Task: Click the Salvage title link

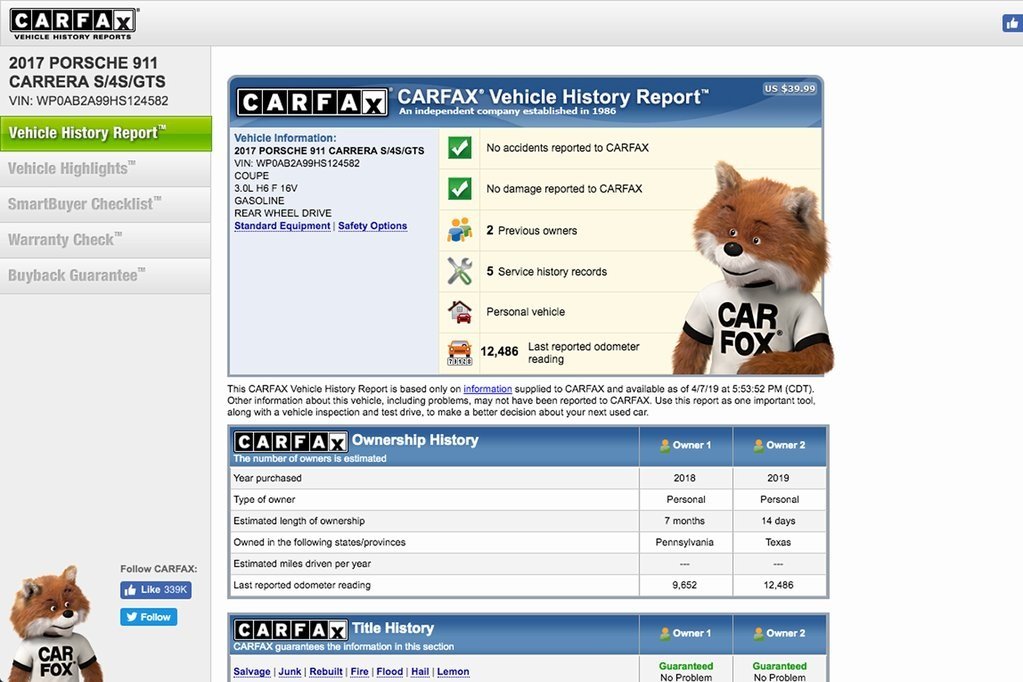Action: point(252,672)
